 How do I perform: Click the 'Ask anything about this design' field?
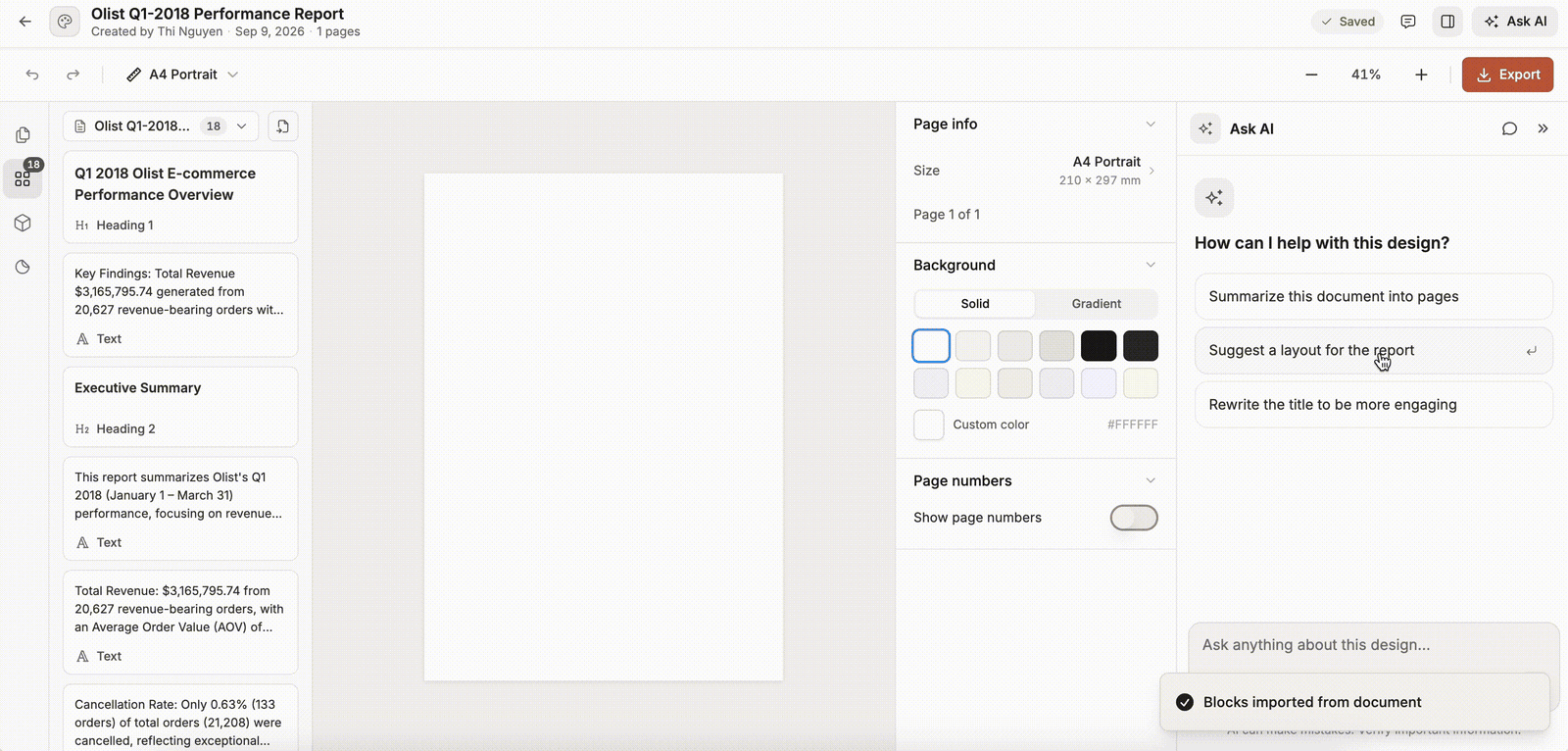tap(1372, 646)
